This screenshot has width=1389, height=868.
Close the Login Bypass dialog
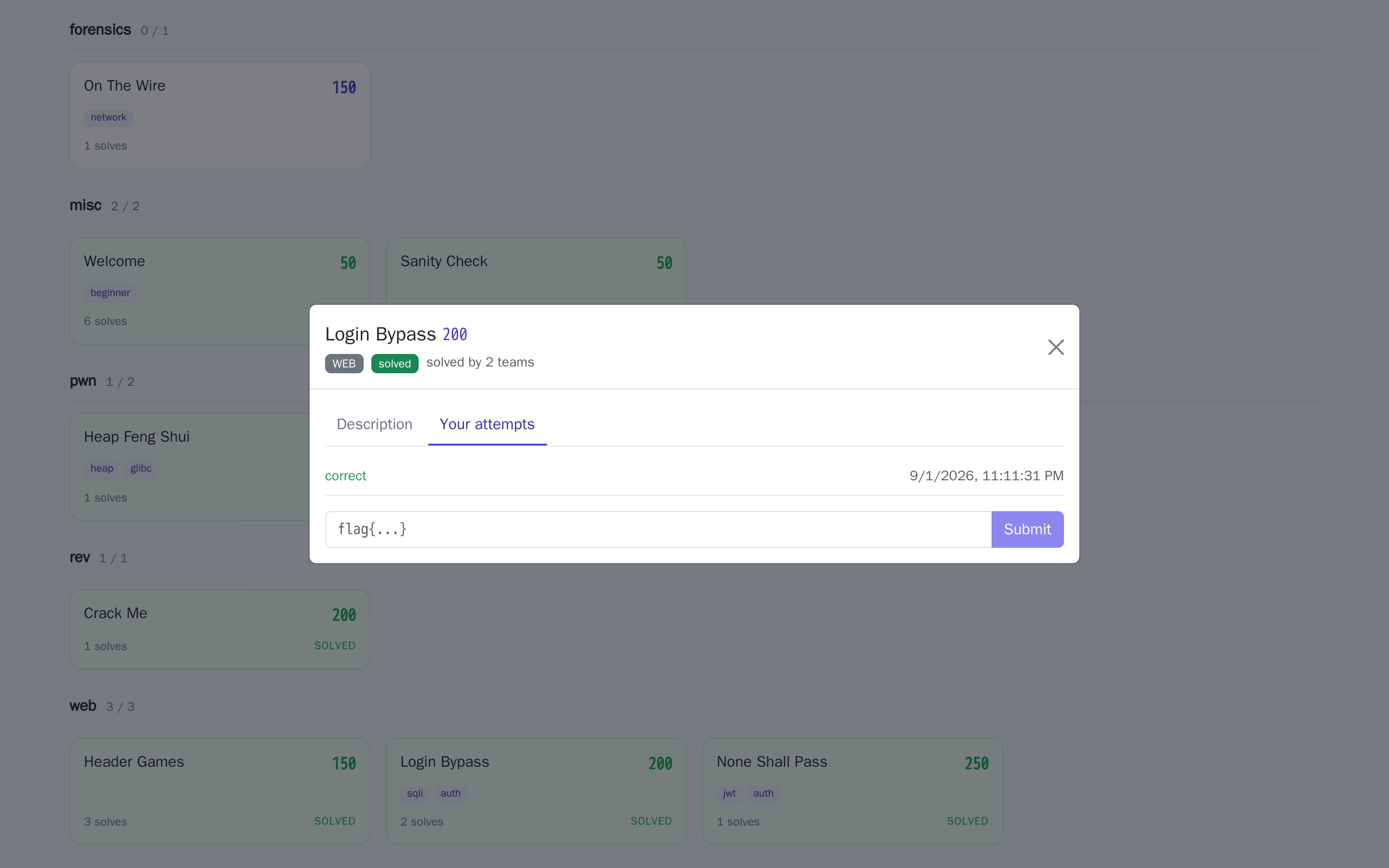click(x=1056, y=347)
